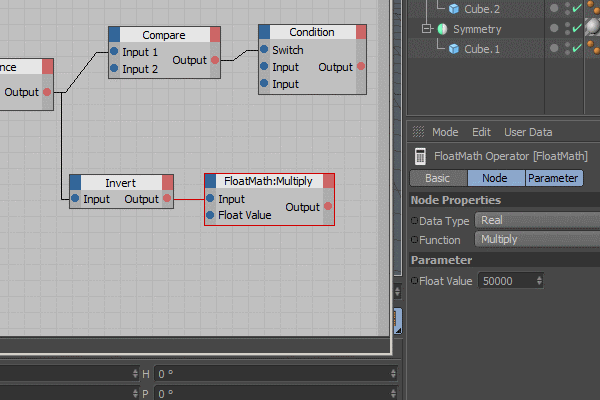Click FloatMath node Input port
Image resolution: width=600 pixels, height=400 pixels.
[x=210, y=198]
